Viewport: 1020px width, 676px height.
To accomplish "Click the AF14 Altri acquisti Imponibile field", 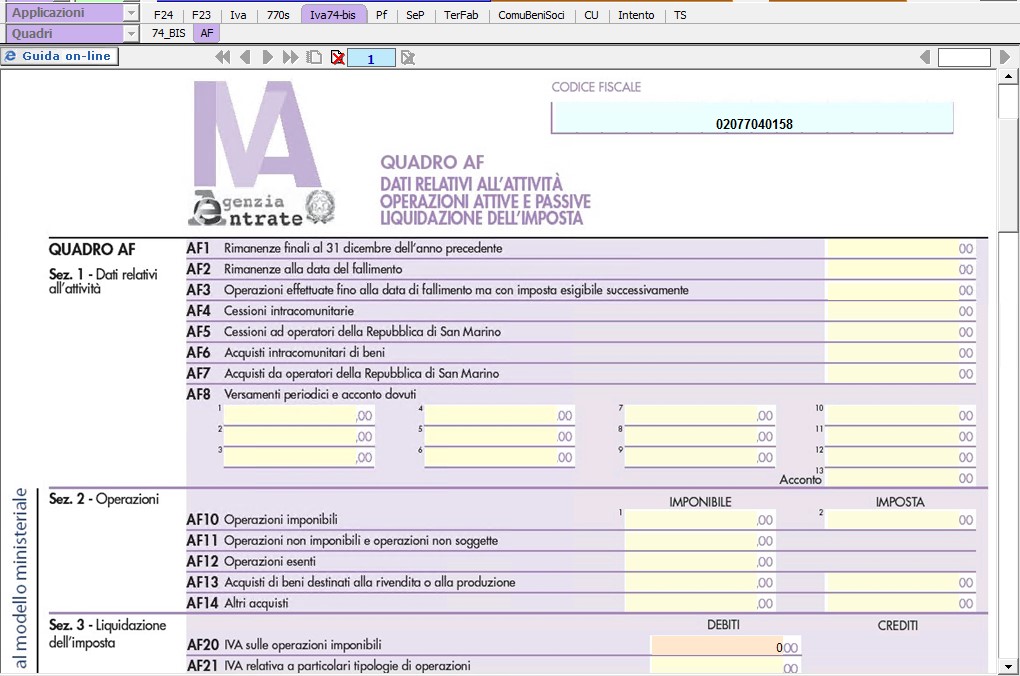I will pos(700,602).
